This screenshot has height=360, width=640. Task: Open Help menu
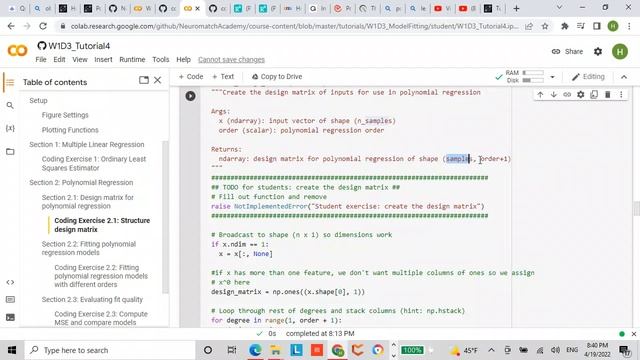tap(183, 60)
